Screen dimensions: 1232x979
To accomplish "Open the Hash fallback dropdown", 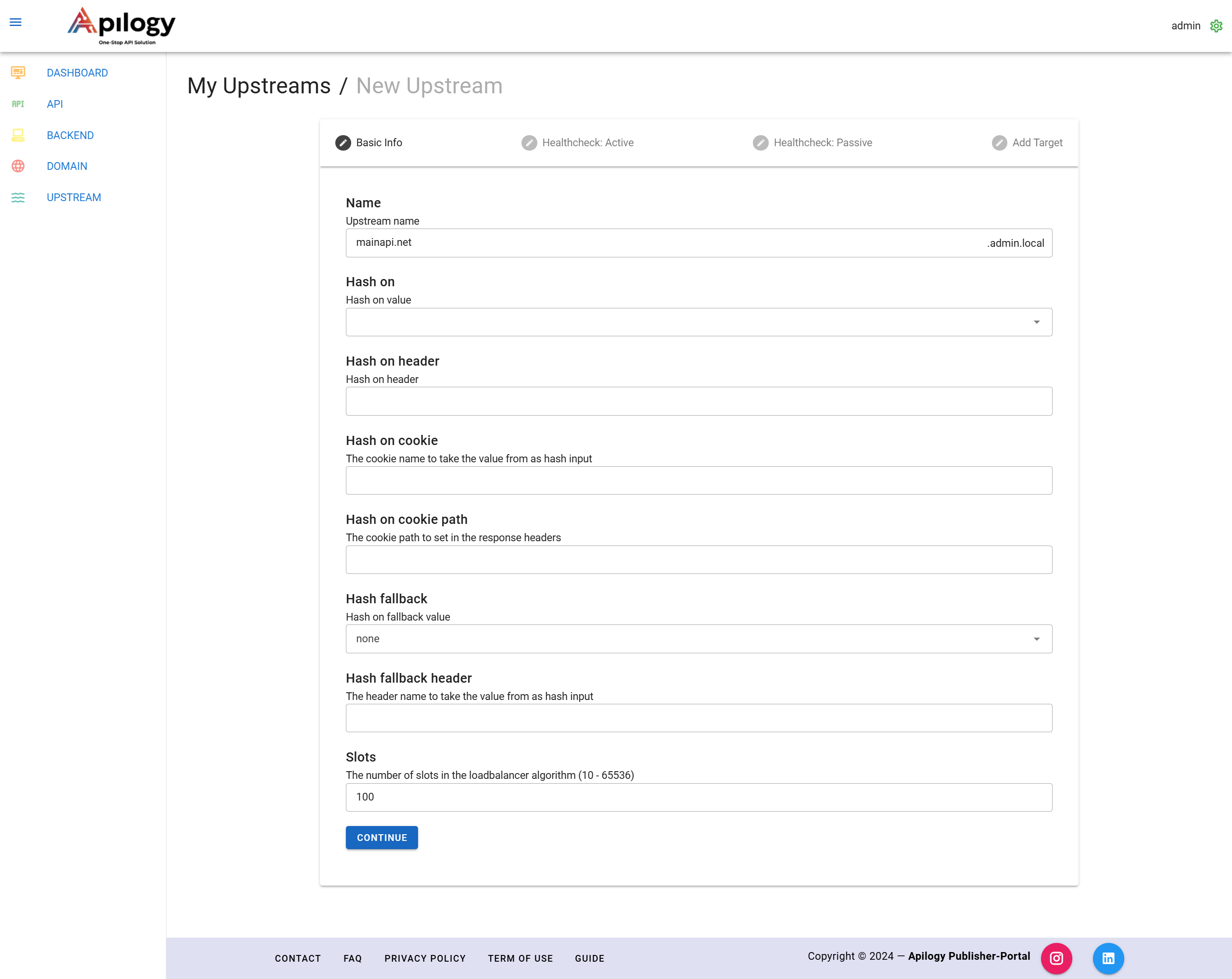I will [x=699, y=639].
